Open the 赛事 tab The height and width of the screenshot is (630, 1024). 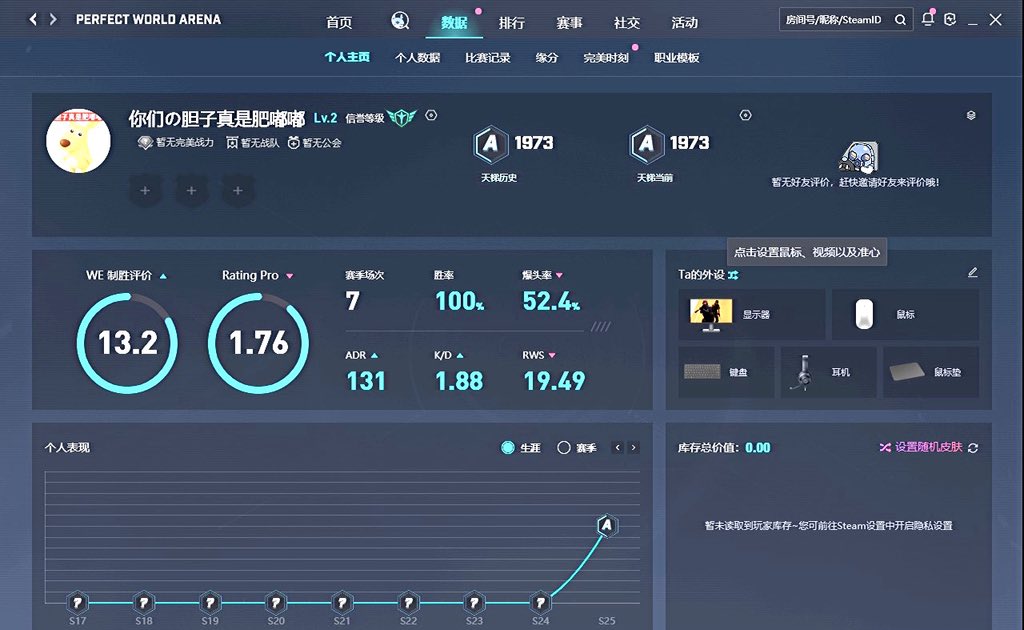[x=569, y=22]
